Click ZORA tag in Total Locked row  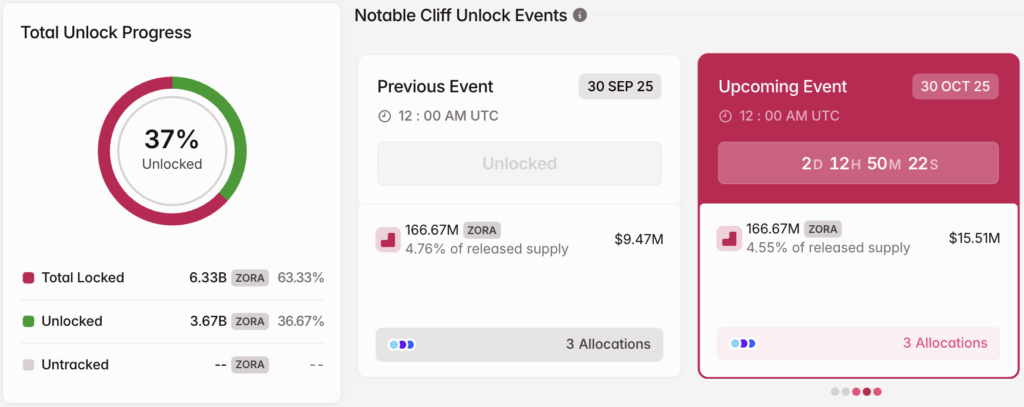pos(250,278)
